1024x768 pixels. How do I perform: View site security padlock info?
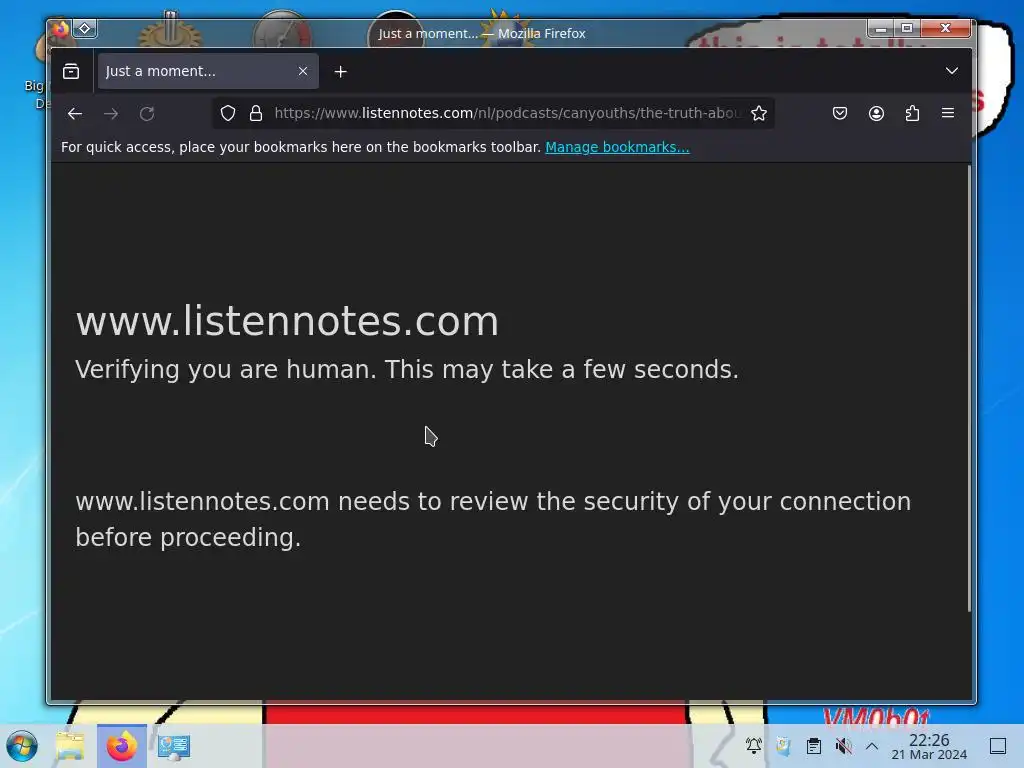[256, 114]
